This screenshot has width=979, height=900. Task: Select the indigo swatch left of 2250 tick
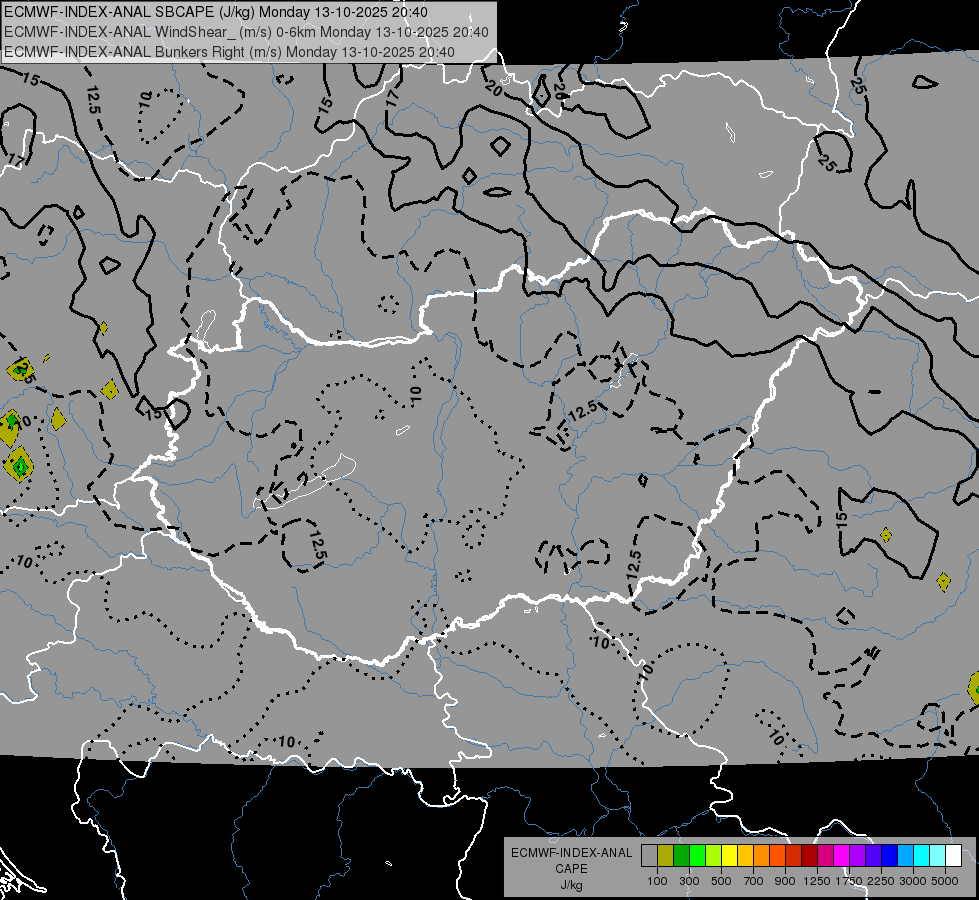point(873,856)
